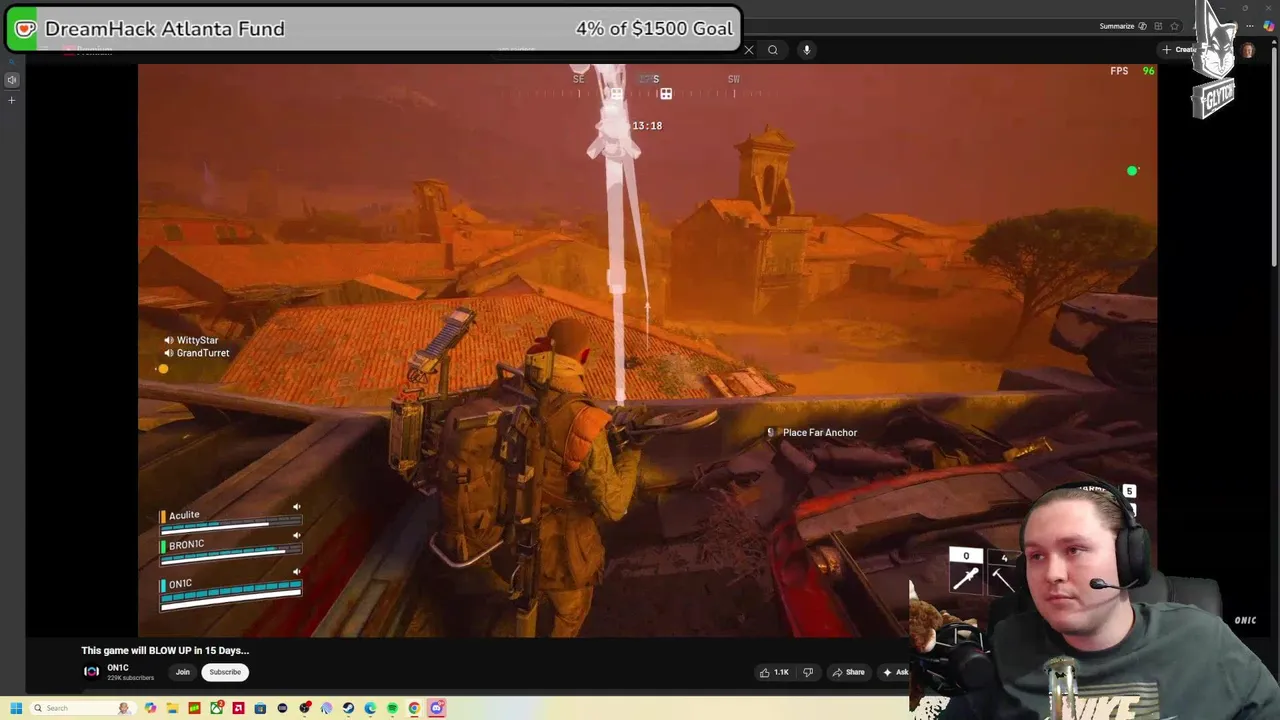Share the video
The height and width of the screenshot is (720, 1280).
click(848, 672)
